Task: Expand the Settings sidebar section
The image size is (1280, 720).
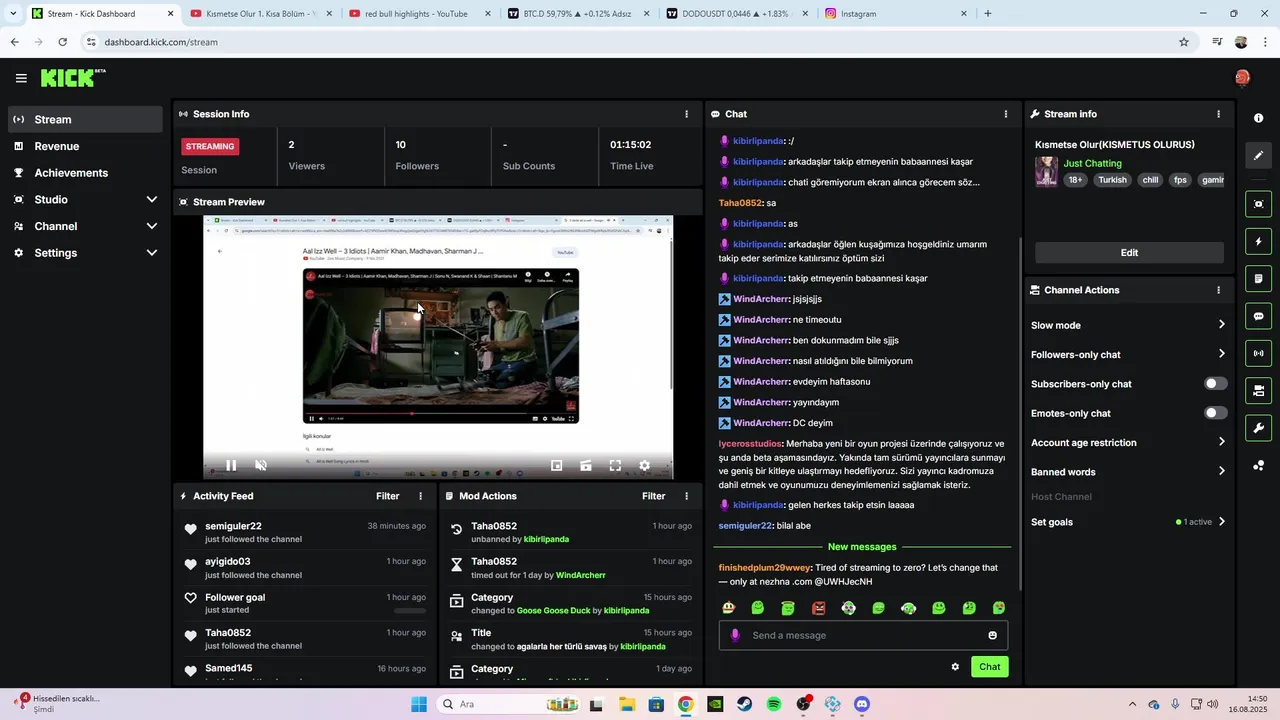Action: [85, 253]
